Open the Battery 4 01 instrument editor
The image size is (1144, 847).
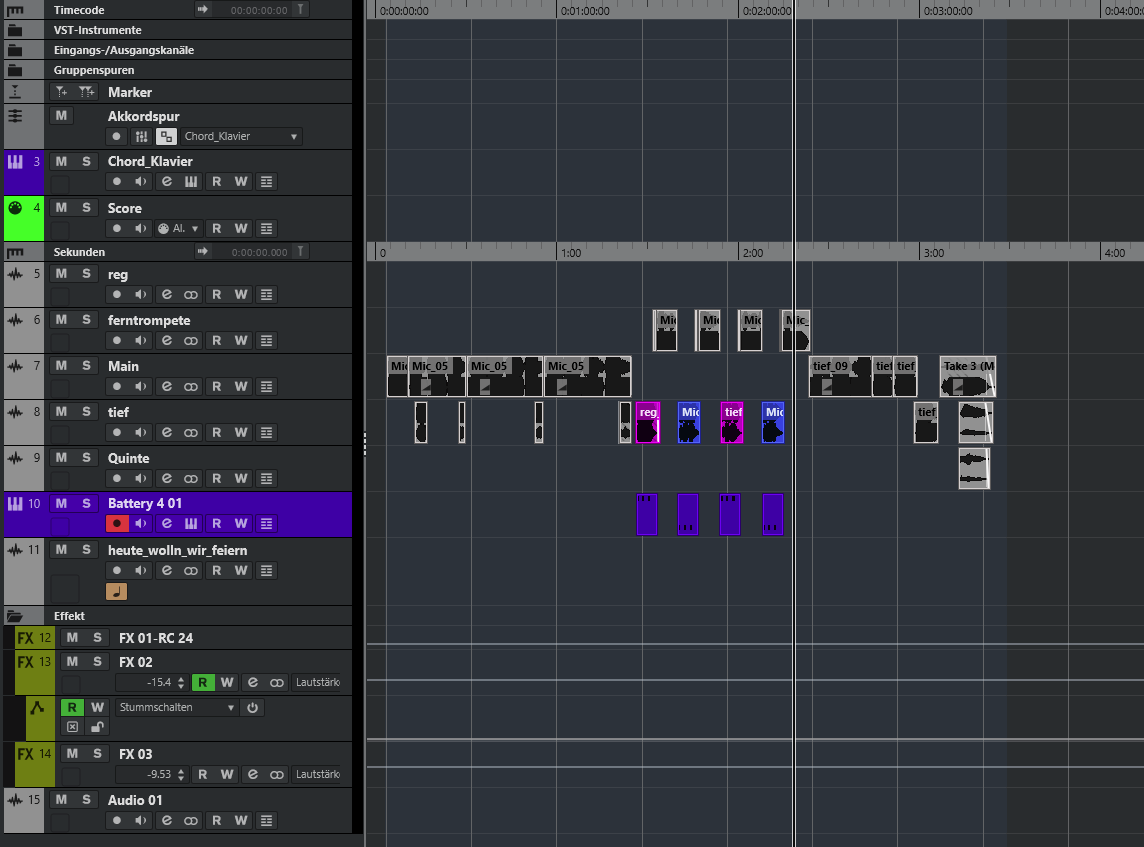[191, 523]
